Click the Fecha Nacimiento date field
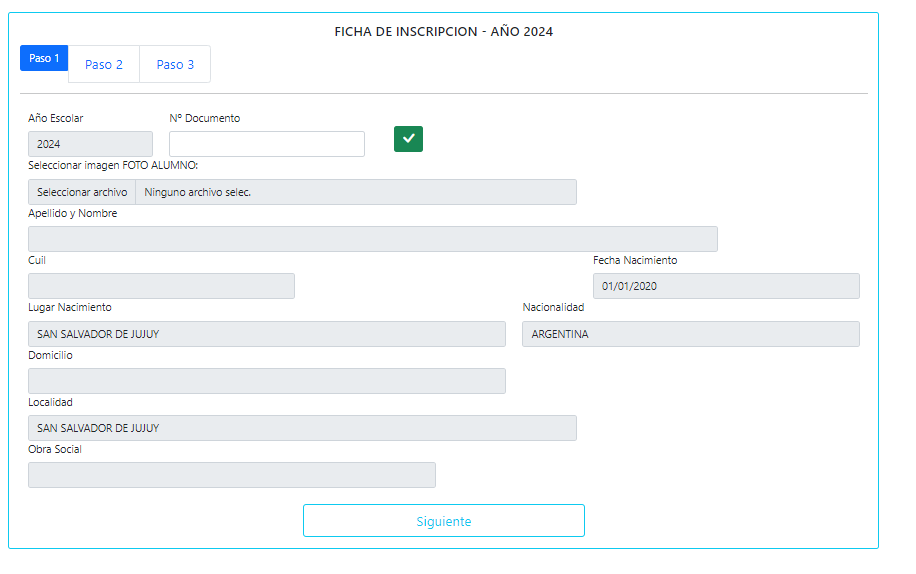 coord(726,286)
